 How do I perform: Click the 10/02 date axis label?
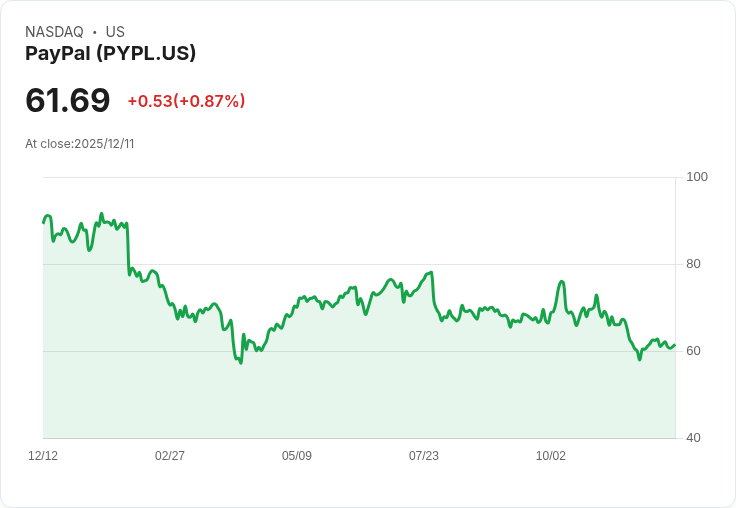(x=551, y=456)
